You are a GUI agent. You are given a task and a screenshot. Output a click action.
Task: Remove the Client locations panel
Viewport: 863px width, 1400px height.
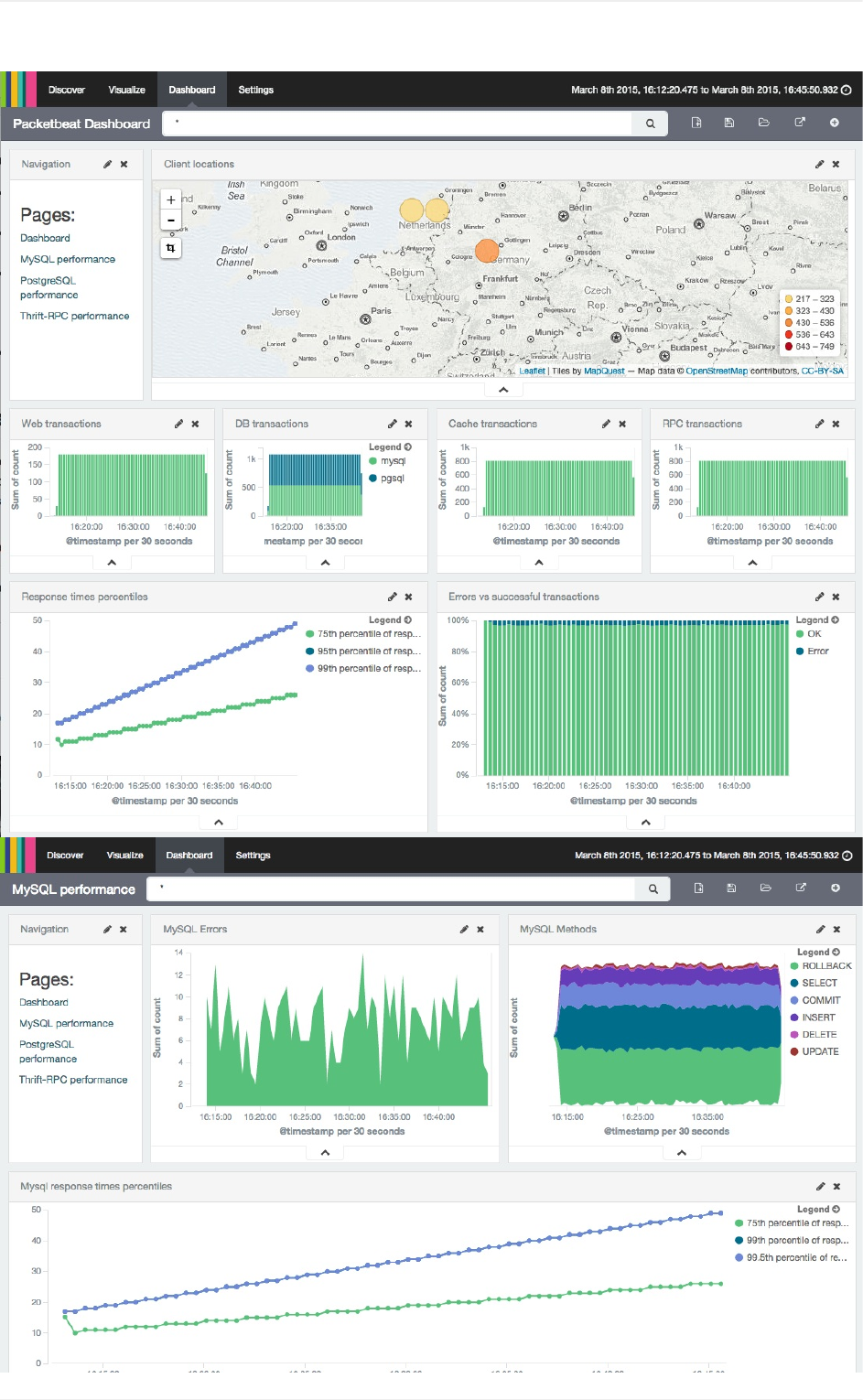[x=836, y=165]
